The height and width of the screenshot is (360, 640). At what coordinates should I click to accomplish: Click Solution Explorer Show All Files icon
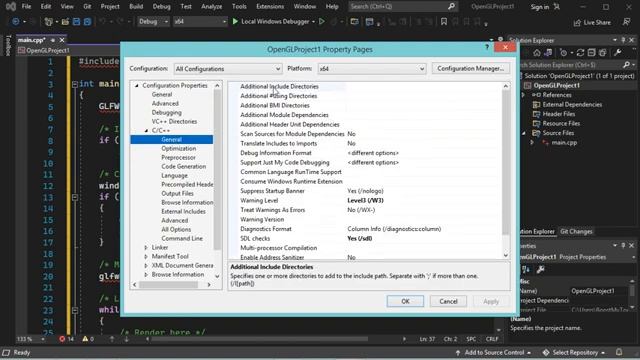click(x=603, y=53)
